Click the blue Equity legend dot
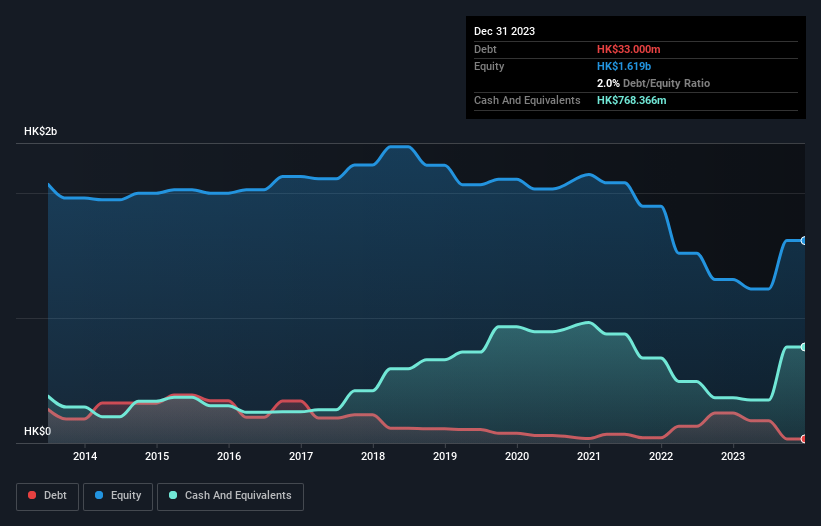This screenshot has height=526, width=821. pos(99,495)
